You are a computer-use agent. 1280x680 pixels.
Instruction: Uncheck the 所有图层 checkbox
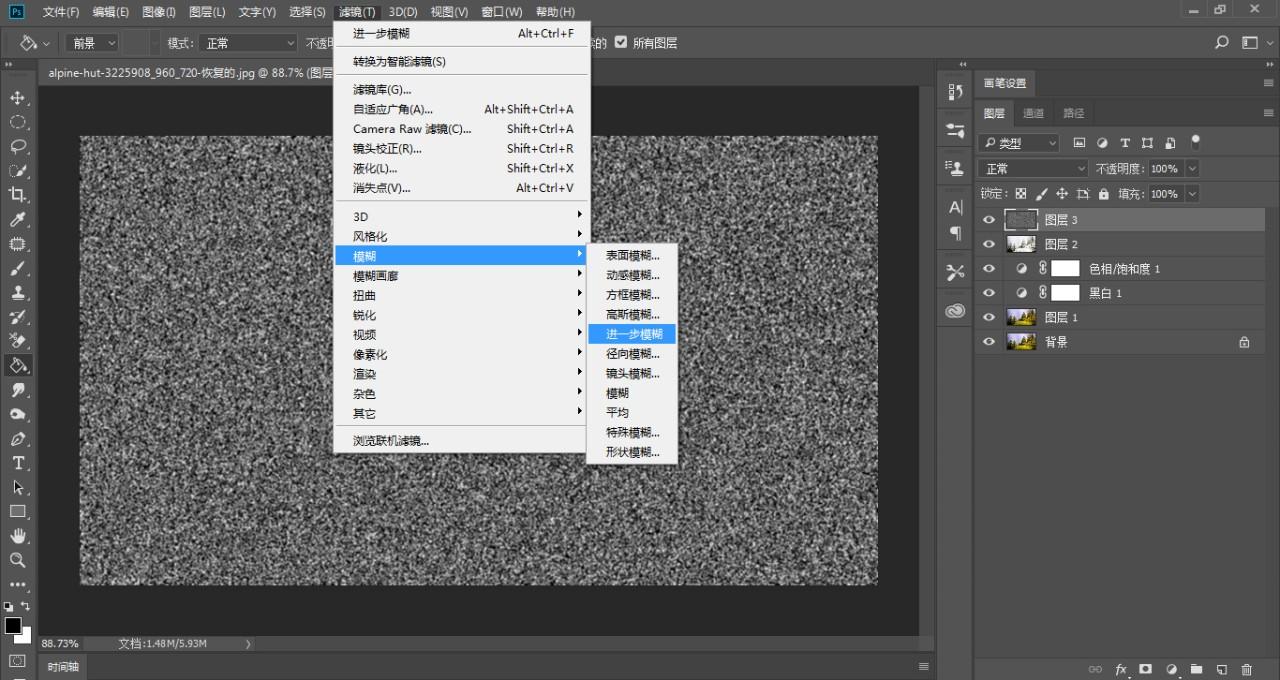(621, 43)
